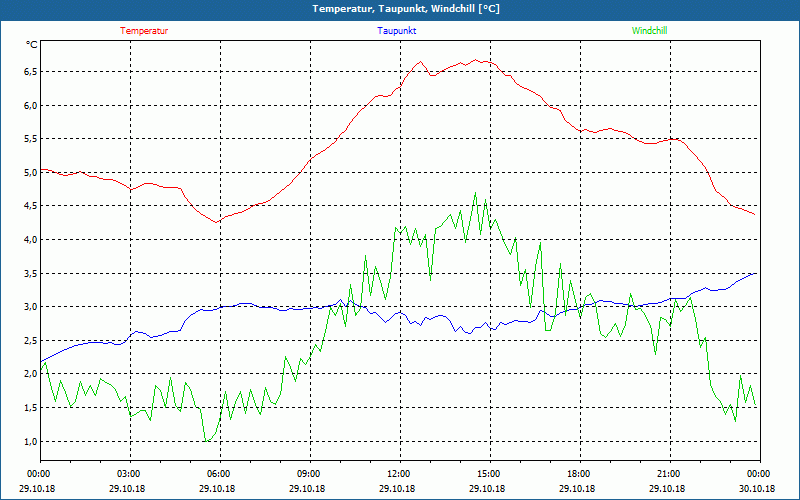
Task: Click the 3,5 y-axis value
Action: pyautogui.click(x=31, y=273)
